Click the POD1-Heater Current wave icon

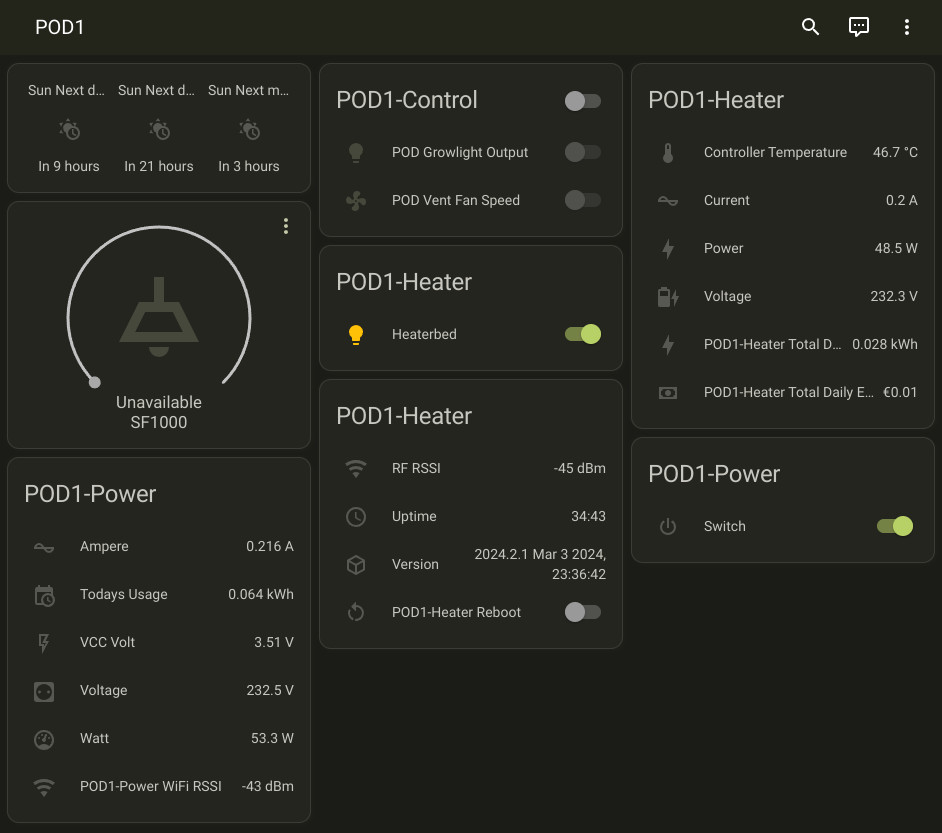tap(667, 201)
